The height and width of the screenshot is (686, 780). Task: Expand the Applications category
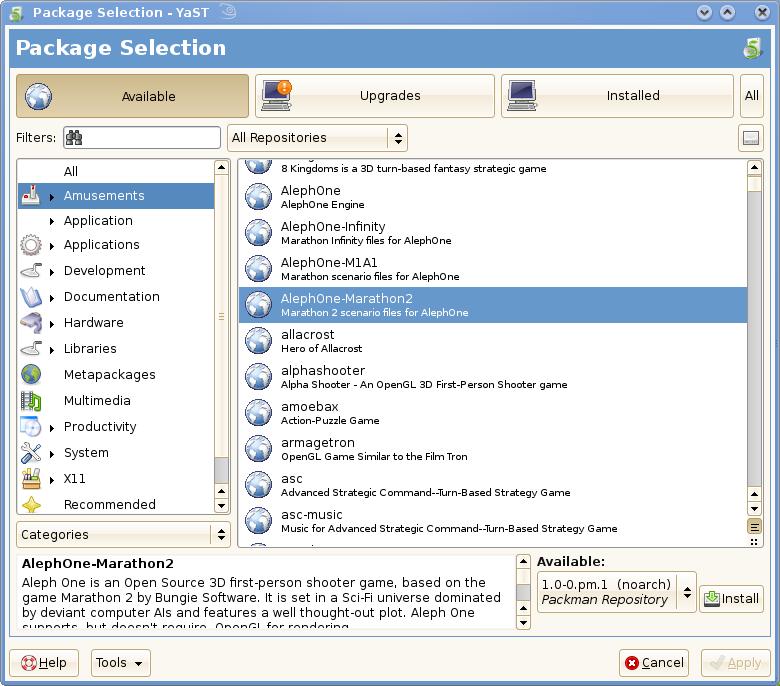coord(52,246)
